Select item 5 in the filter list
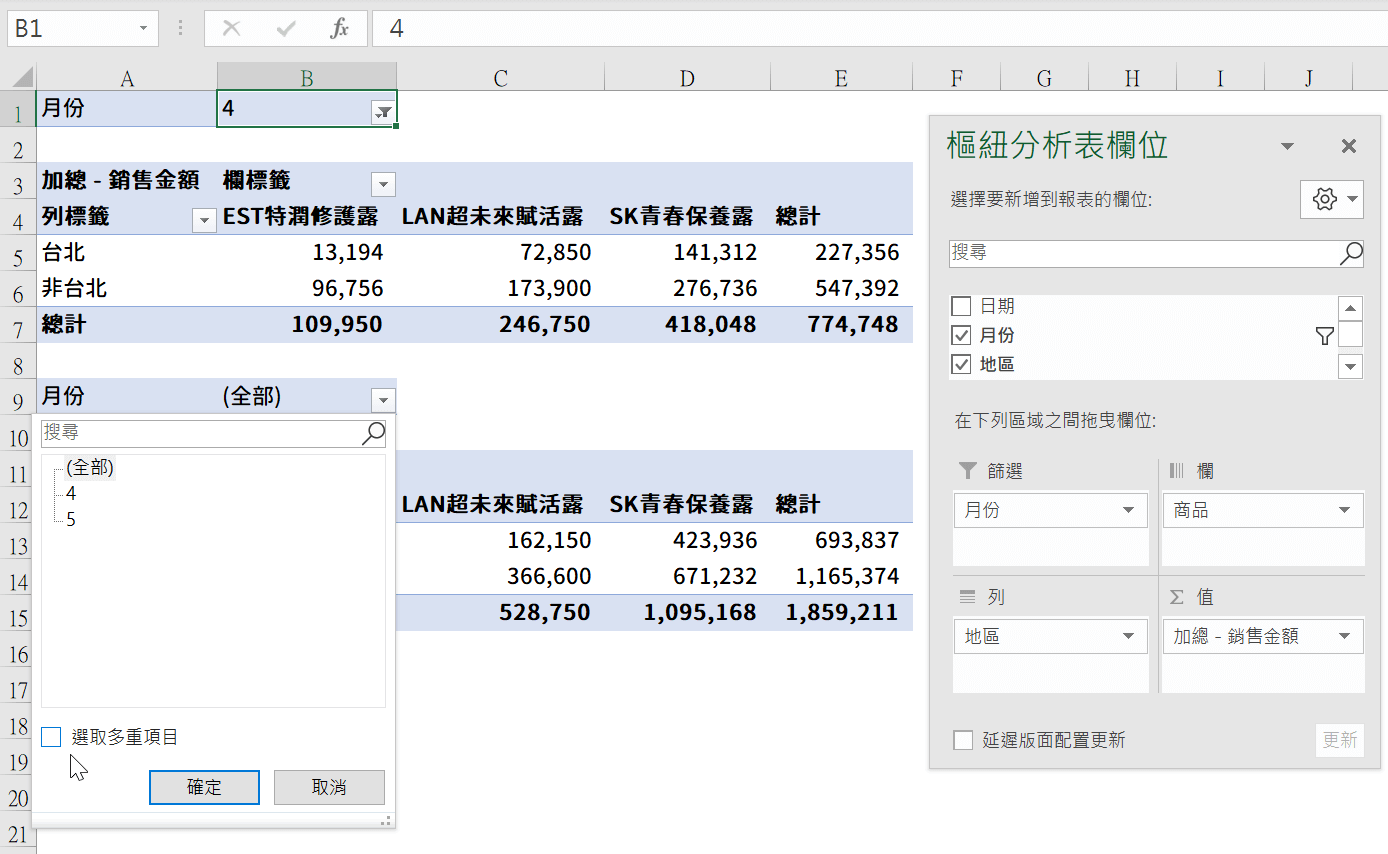 71,519
